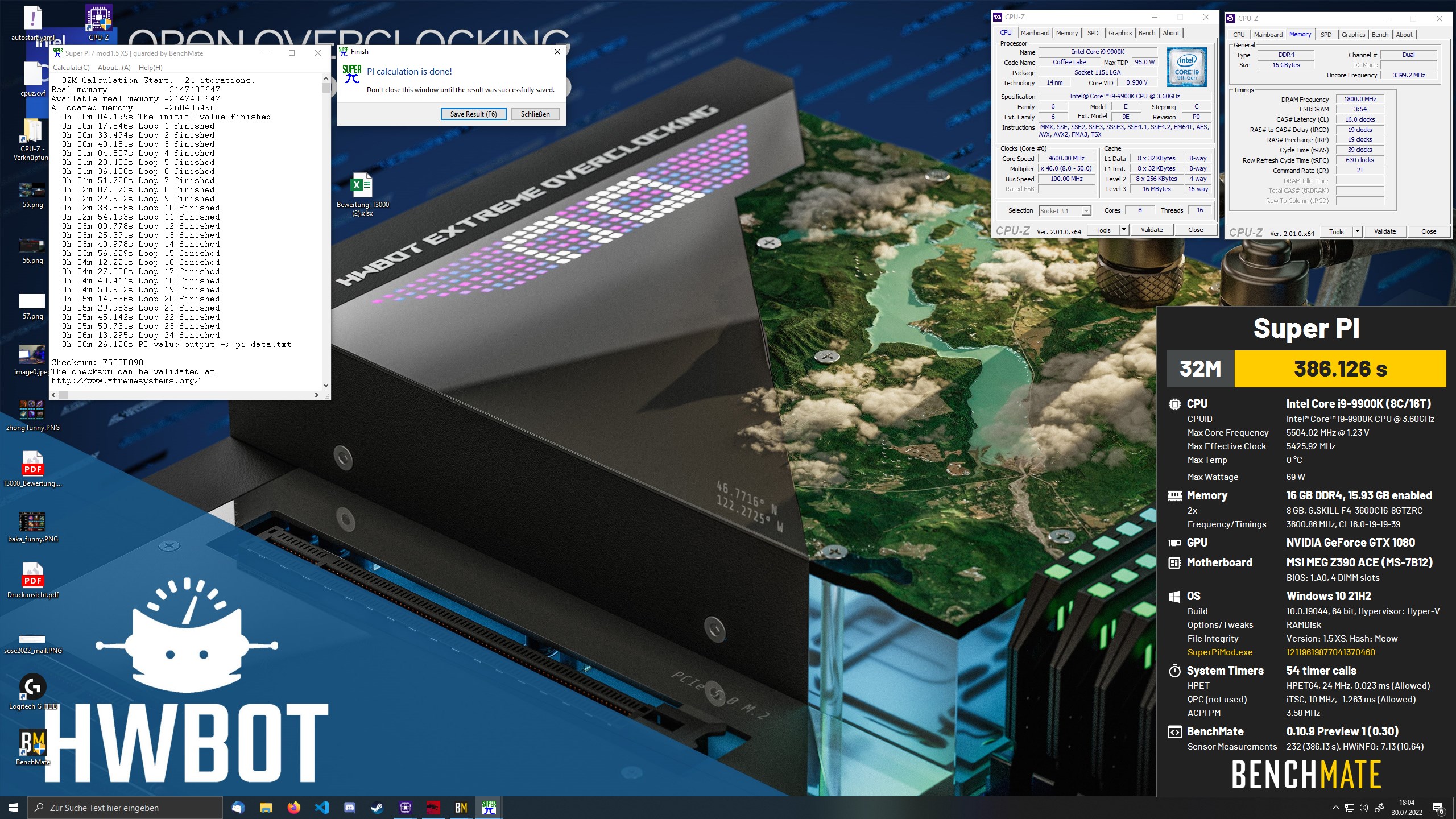Open the autostart.yaml desktop file

[33, 23]
